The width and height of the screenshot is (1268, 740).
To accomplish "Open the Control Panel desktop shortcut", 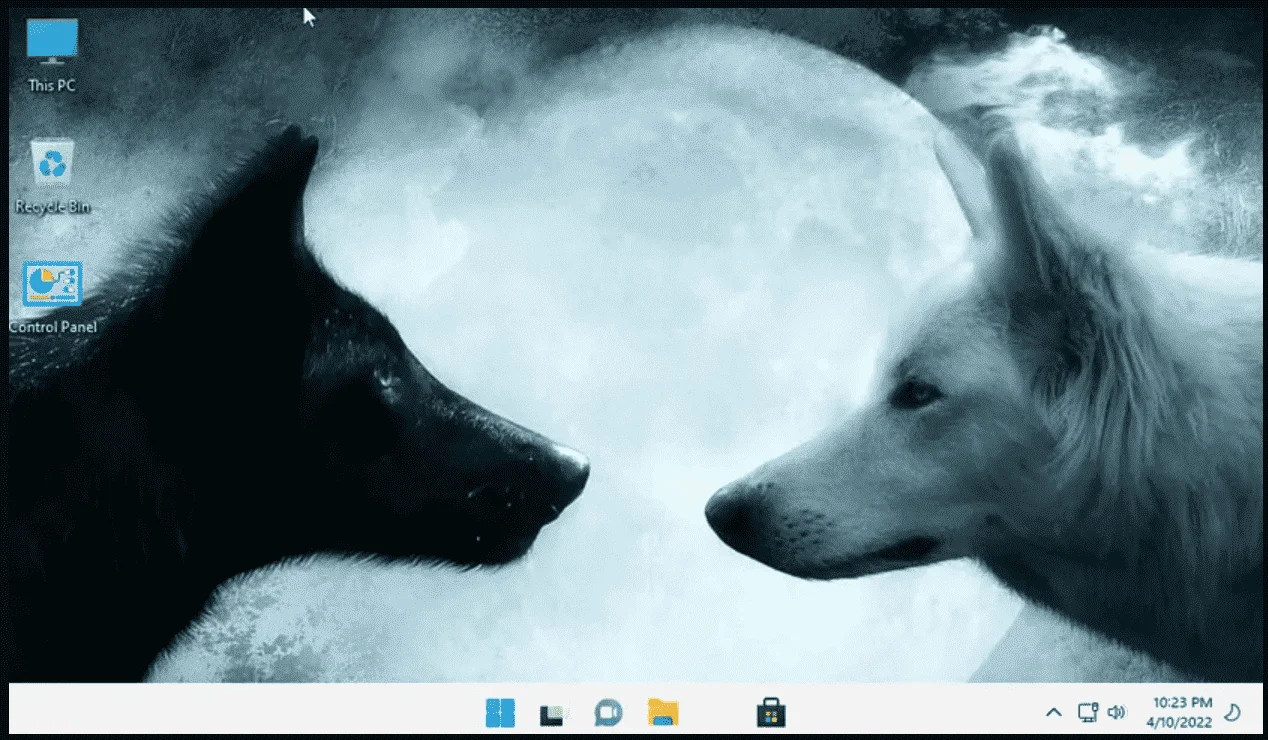I will [x=52, y=298].
